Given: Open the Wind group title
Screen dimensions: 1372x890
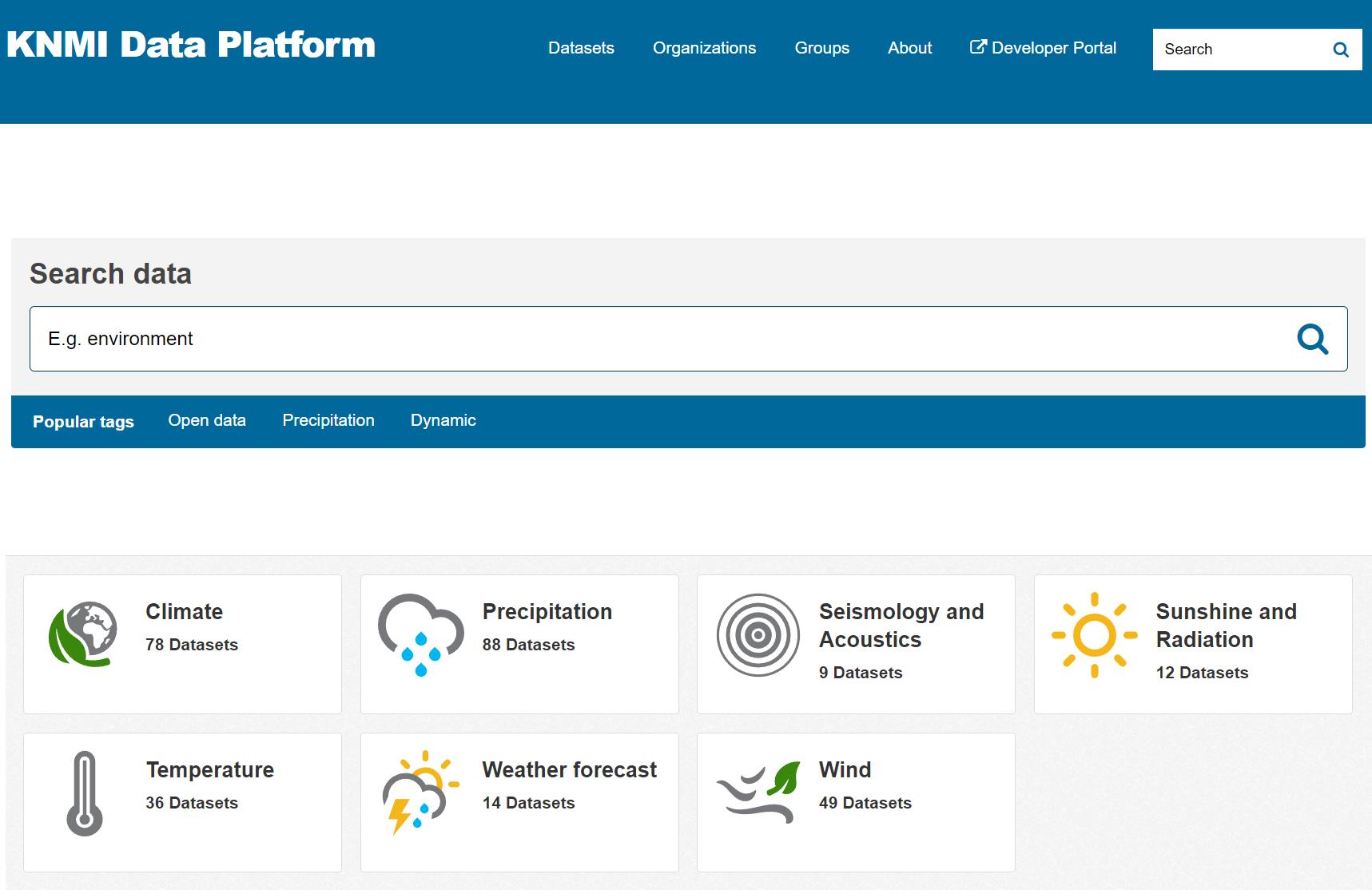Looking at the screenshot, I should 845,770.
